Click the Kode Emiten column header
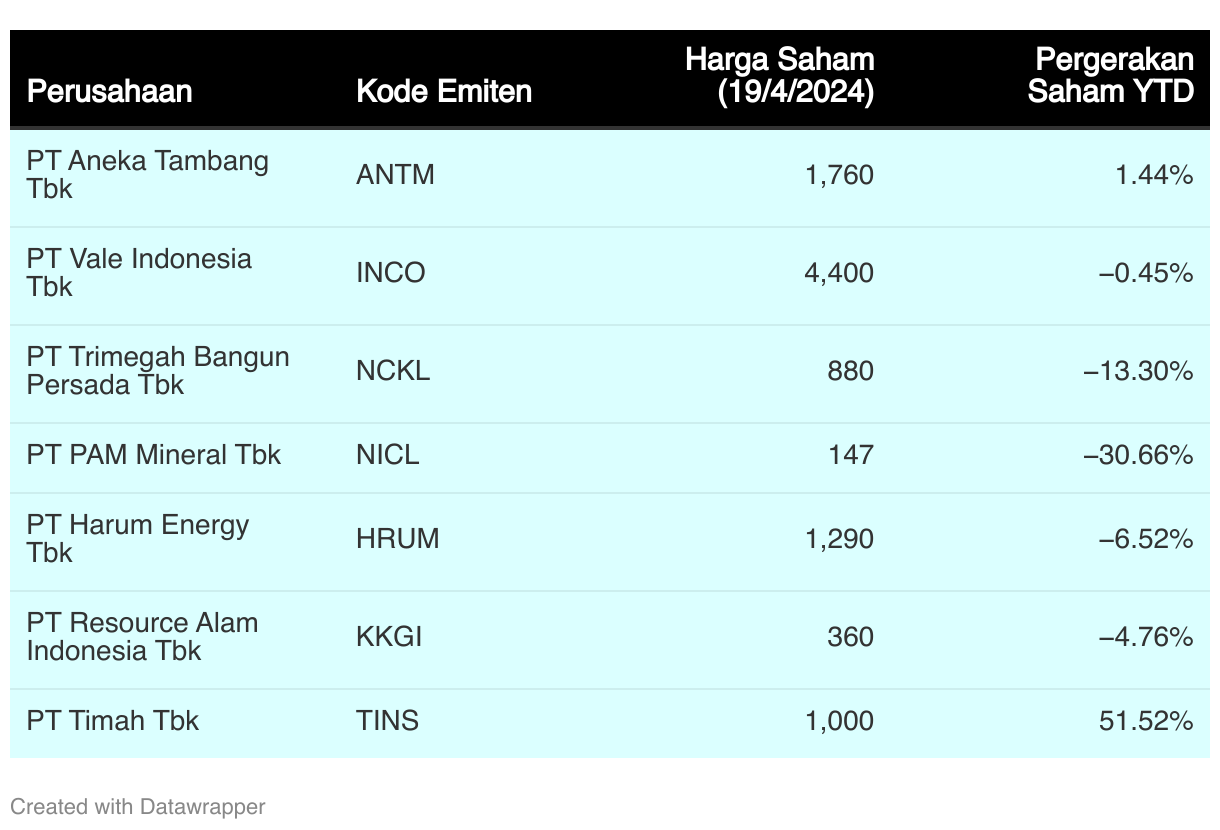Screen dimensions: 1220x830 pyautogui.click(x=444, y=91)
